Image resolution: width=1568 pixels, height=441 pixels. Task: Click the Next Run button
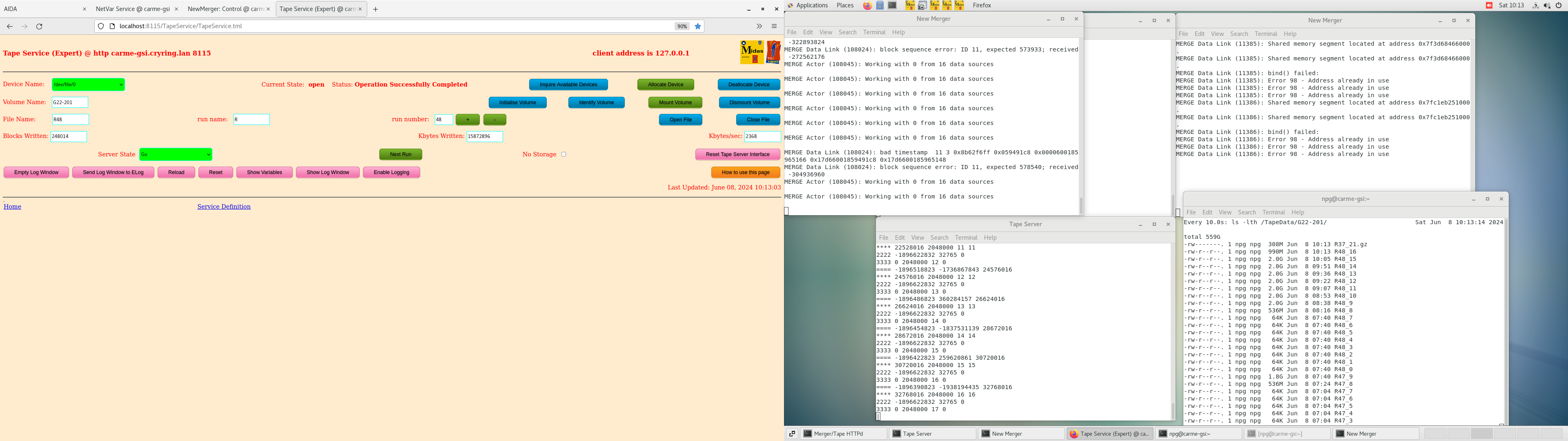401,155
